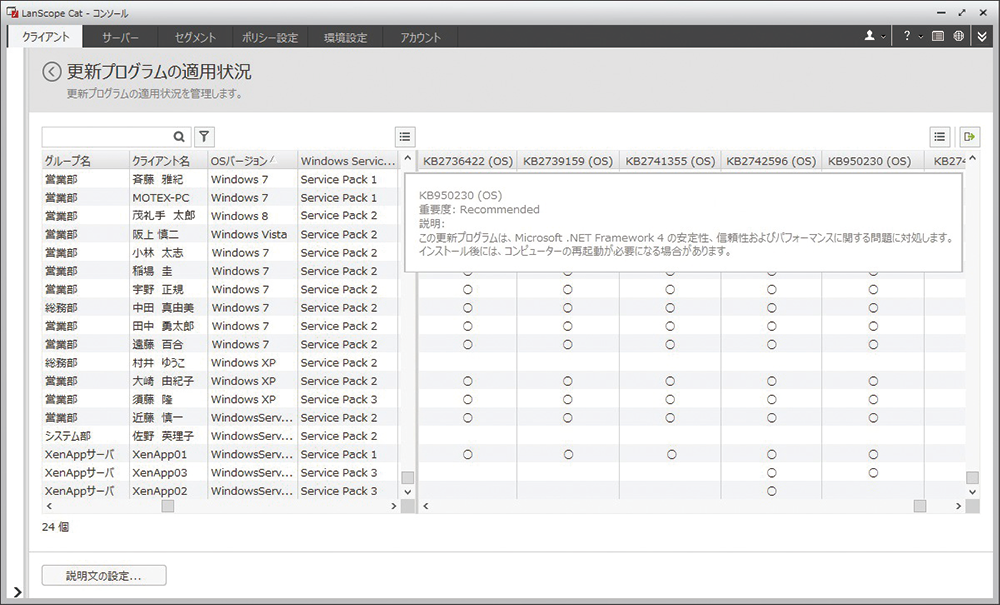Click the globe icon in header
1000x605 pixels.
[x=959, y=36]
